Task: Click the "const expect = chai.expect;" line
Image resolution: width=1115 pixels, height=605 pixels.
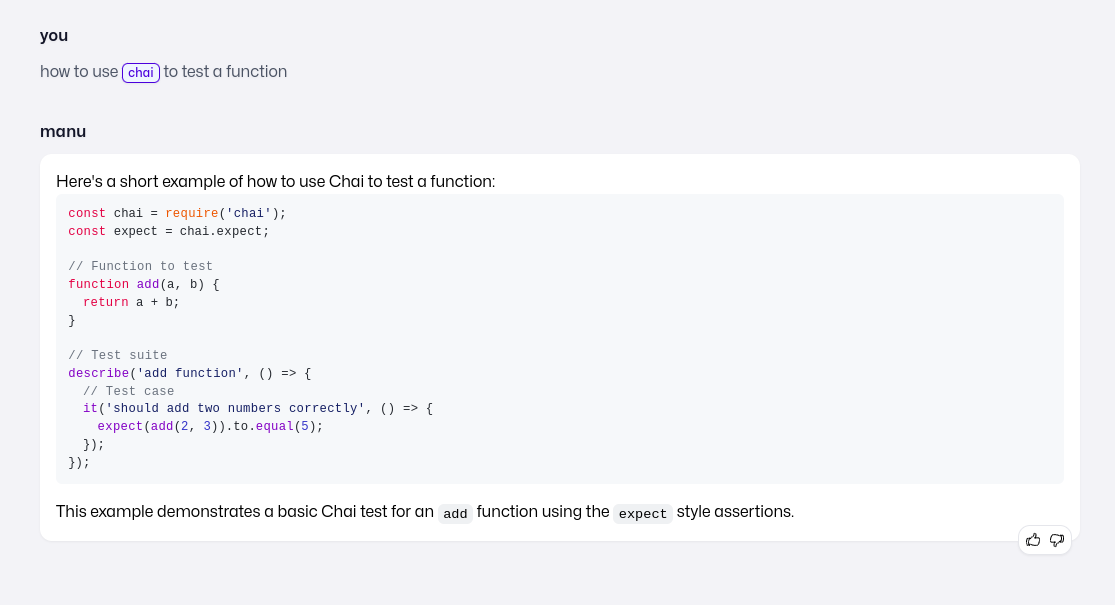Action: pos(169,231)
